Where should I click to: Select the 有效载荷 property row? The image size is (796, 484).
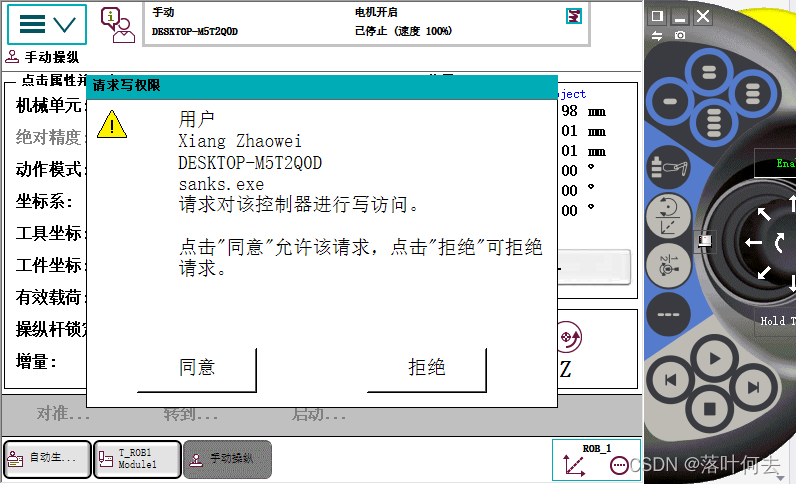[x=48, y=297]
